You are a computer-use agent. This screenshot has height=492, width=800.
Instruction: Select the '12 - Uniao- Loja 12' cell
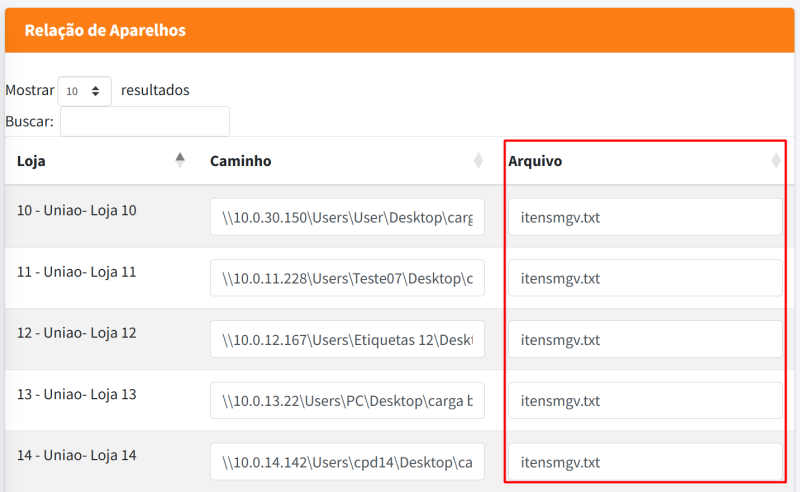click(x=77, y=332)
